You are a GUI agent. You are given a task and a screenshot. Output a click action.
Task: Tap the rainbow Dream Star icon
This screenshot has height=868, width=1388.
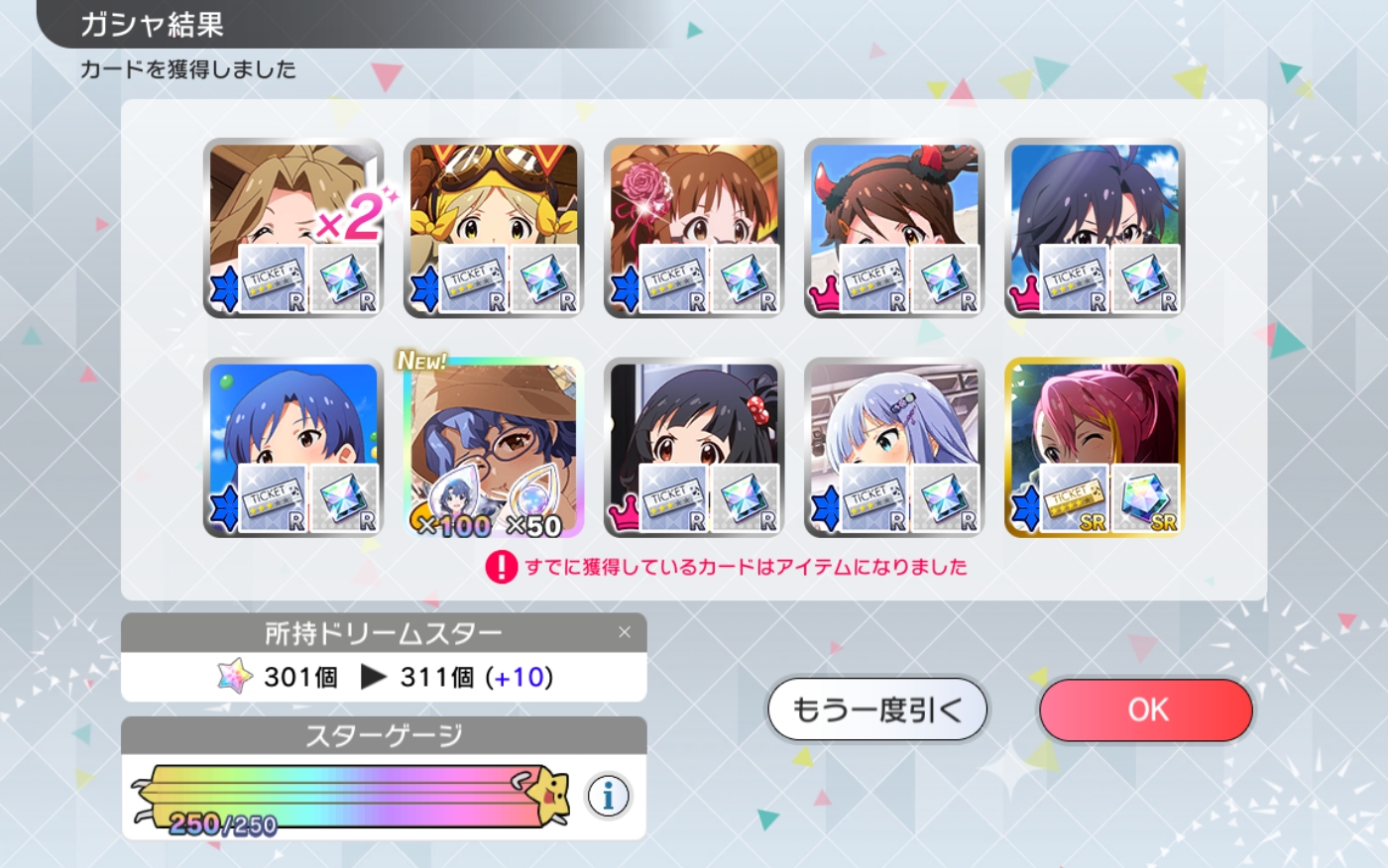(235, 677)
